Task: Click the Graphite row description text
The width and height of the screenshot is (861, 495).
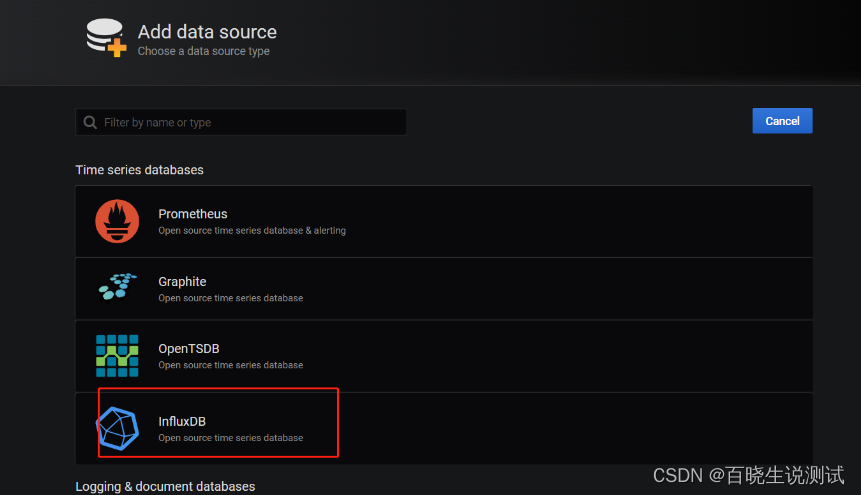Action: coord(231,298)
